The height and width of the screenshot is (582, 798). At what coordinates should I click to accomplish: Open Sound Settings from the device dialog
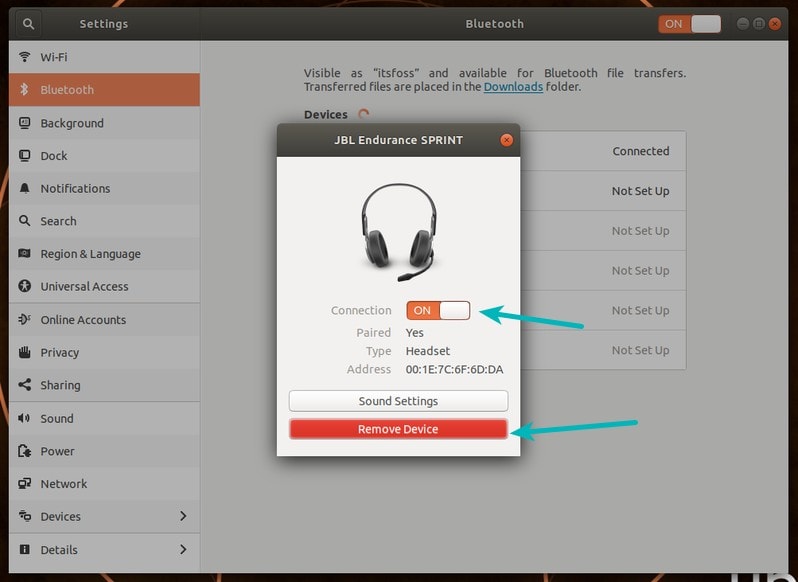[398, 401]
